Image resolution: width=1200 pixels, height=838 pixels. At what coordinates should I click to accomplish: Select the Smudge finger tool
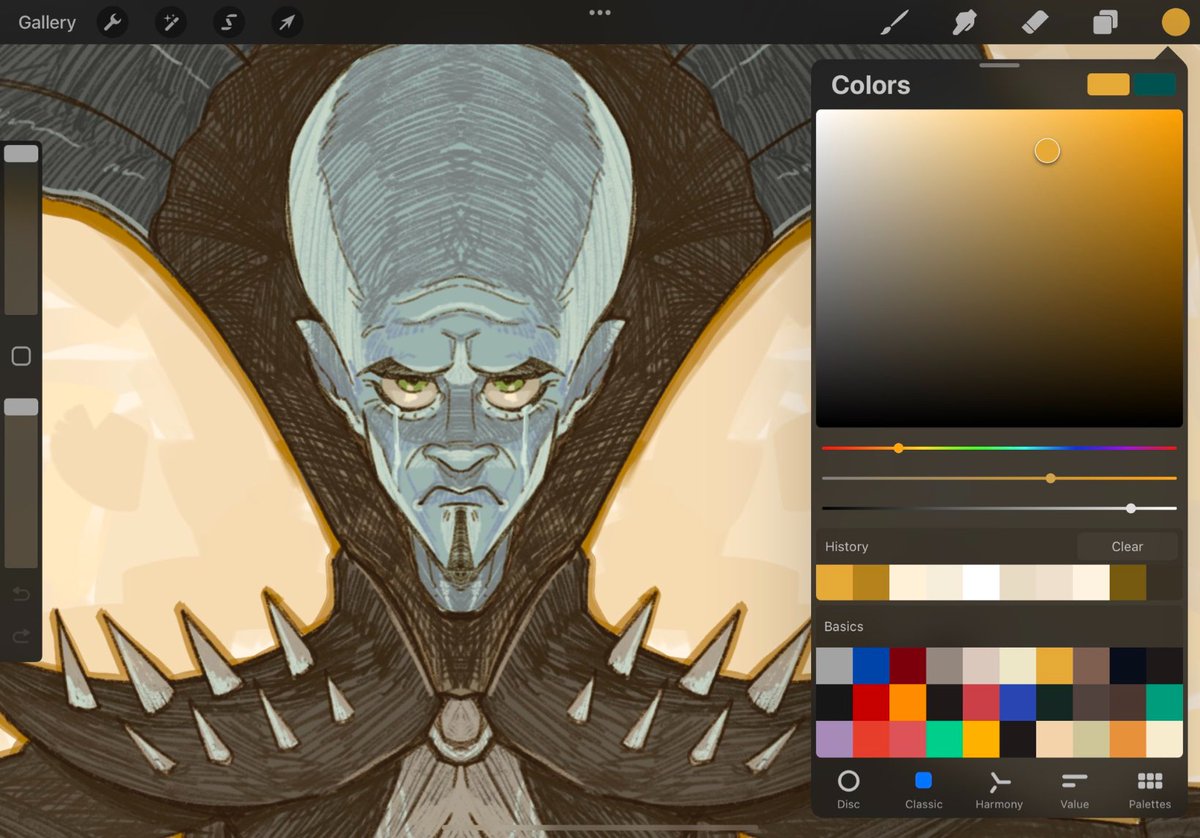(x=964, y=22)
